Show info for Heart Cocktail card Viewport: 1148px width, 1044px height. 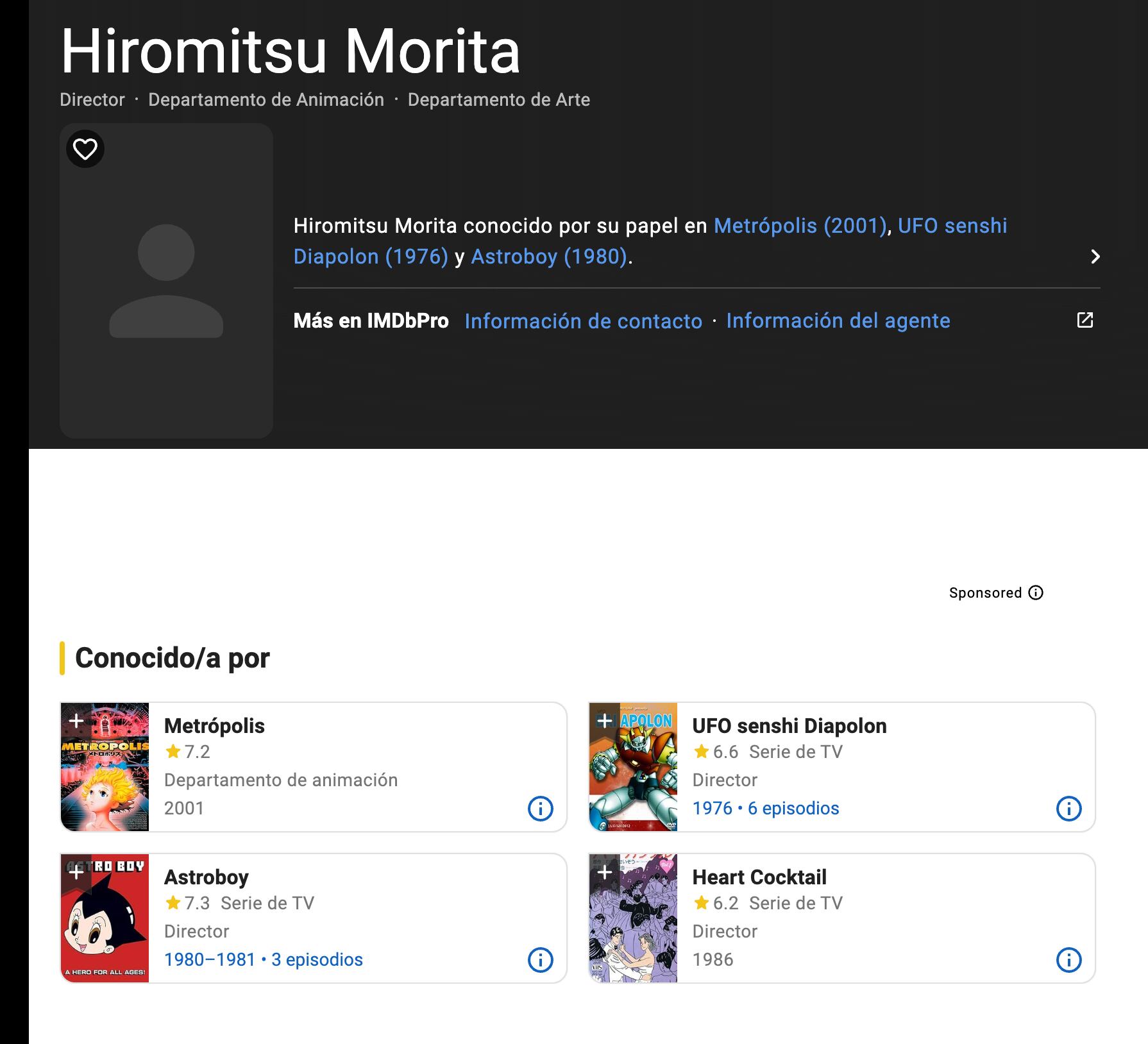(1069, 960)
